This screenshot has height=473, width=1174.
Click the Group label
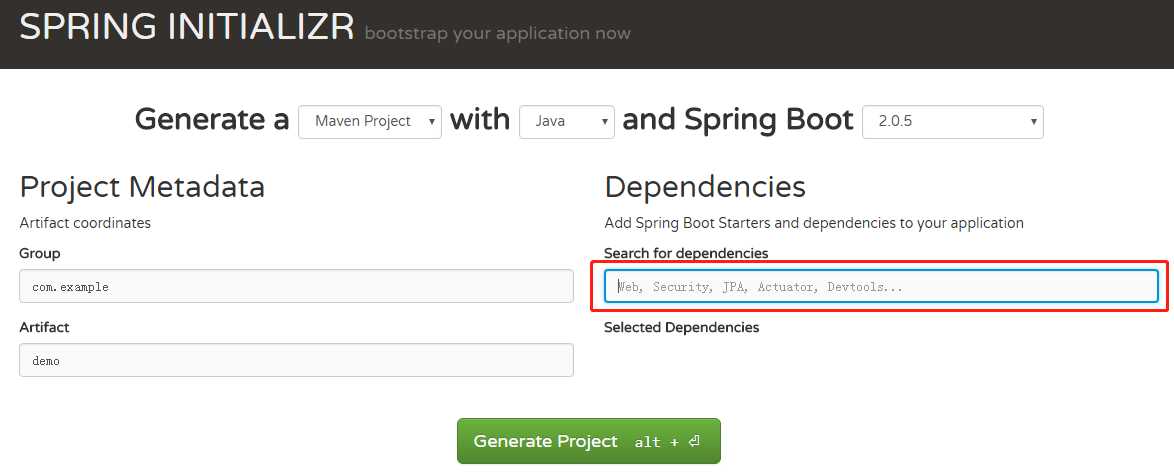tap(40, 254)
